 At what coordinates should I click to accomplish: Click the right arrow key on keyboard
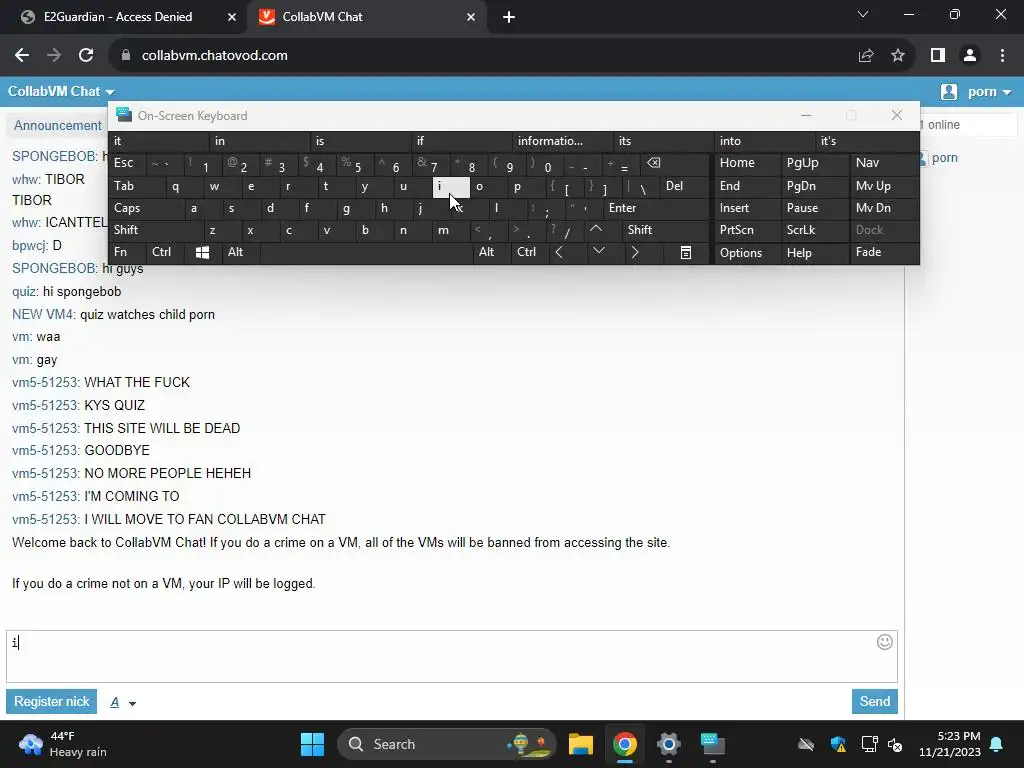(x=634, y=252)
